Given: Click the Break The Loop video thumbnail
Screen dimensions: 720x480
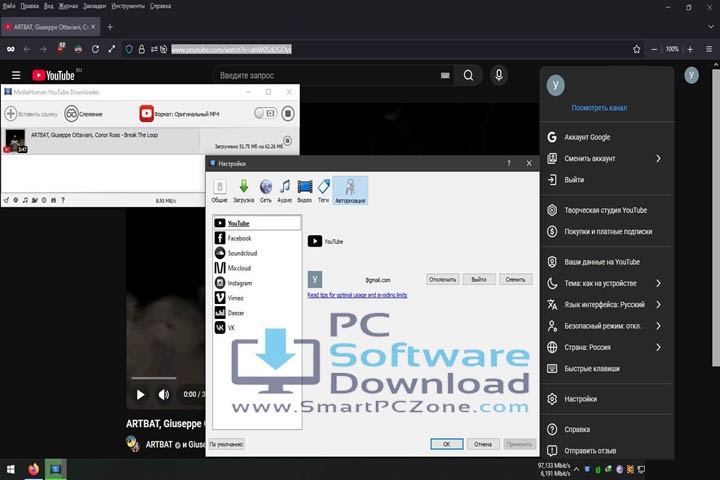Looking at the screenshot, I should tap(15, 141).
